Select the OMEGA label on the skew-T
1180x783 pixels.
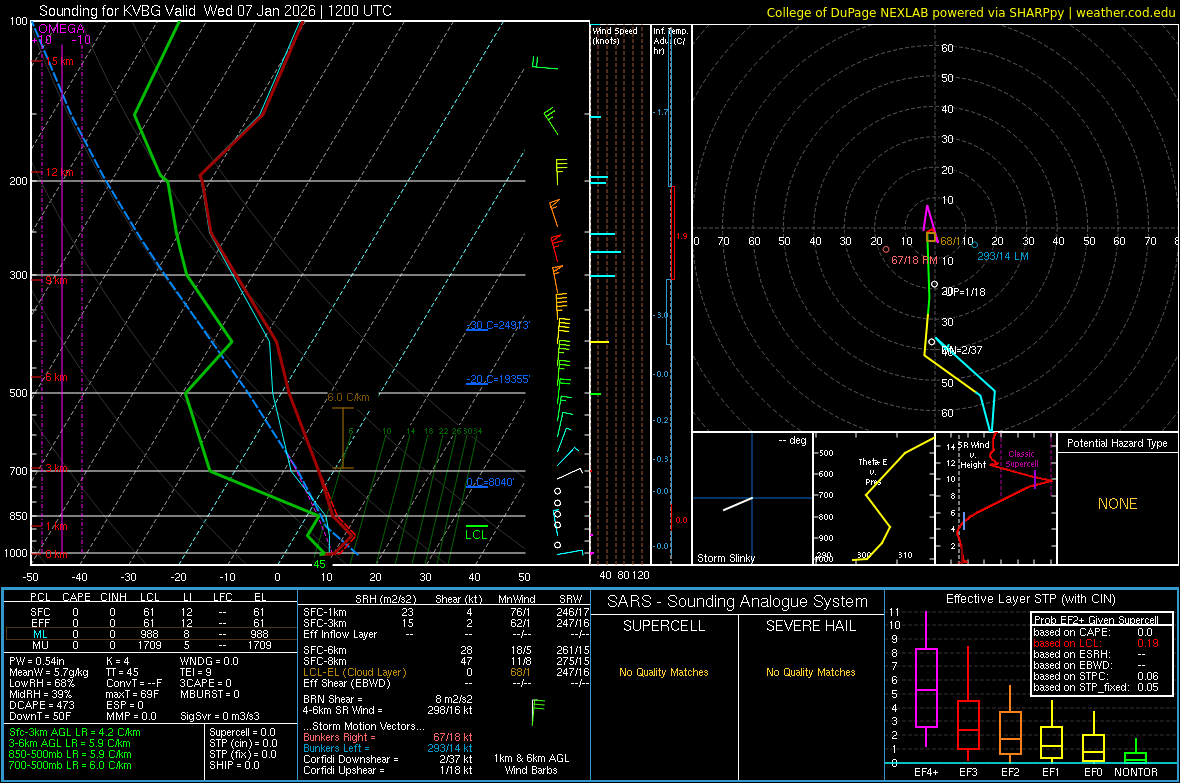click(61, 29)
